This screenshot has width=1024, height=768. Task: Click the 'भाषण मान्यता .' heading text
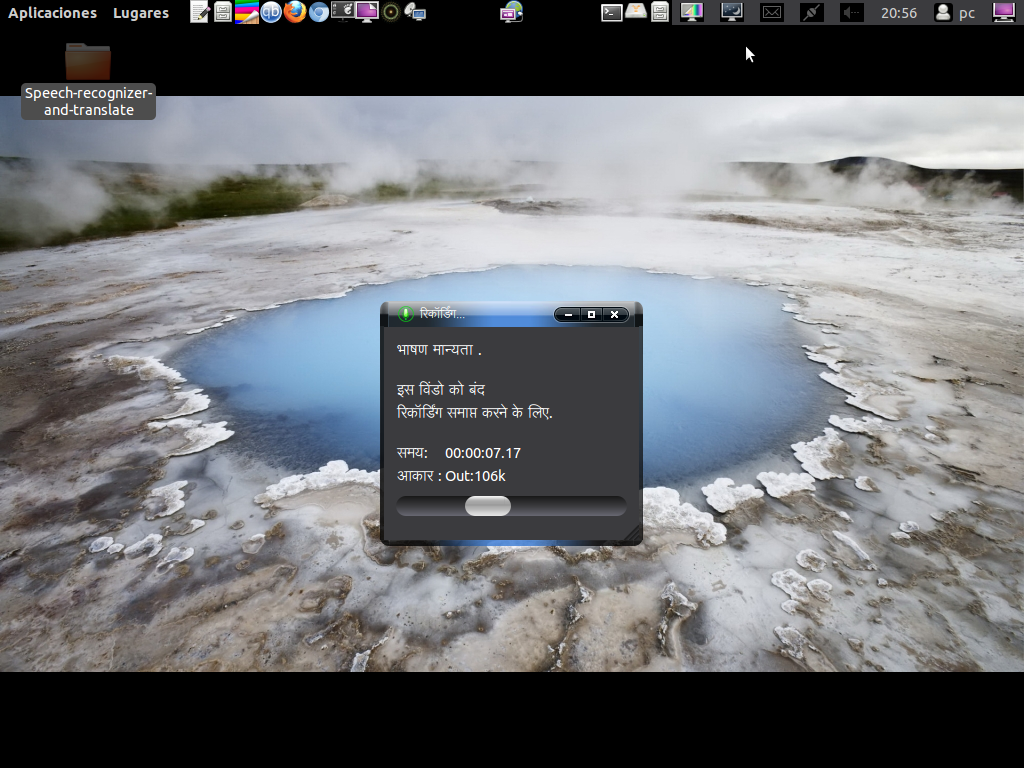click(439, 350)
